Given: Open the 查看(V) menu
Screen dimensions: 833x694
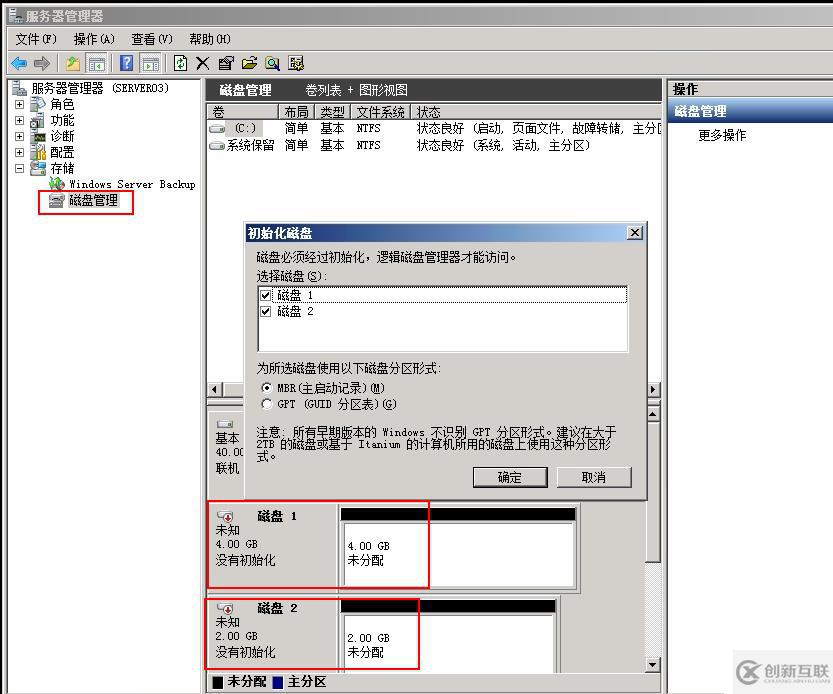Looking at the screenshot, I should pos(152,39).
